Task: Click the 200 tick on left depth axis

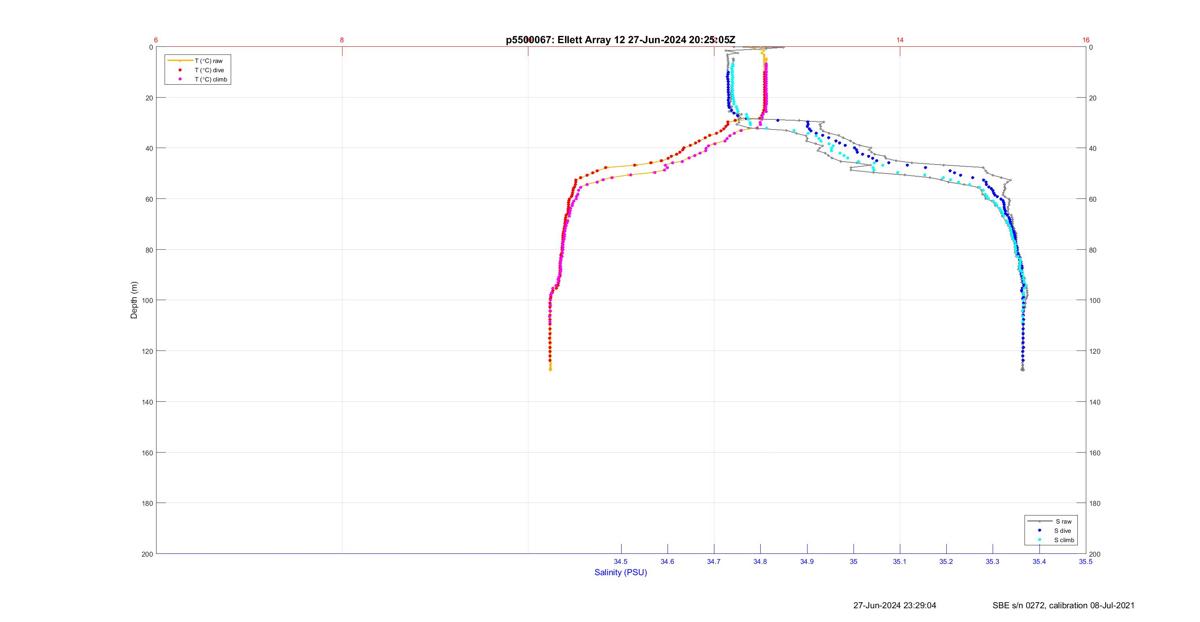Action: (147, 553)
